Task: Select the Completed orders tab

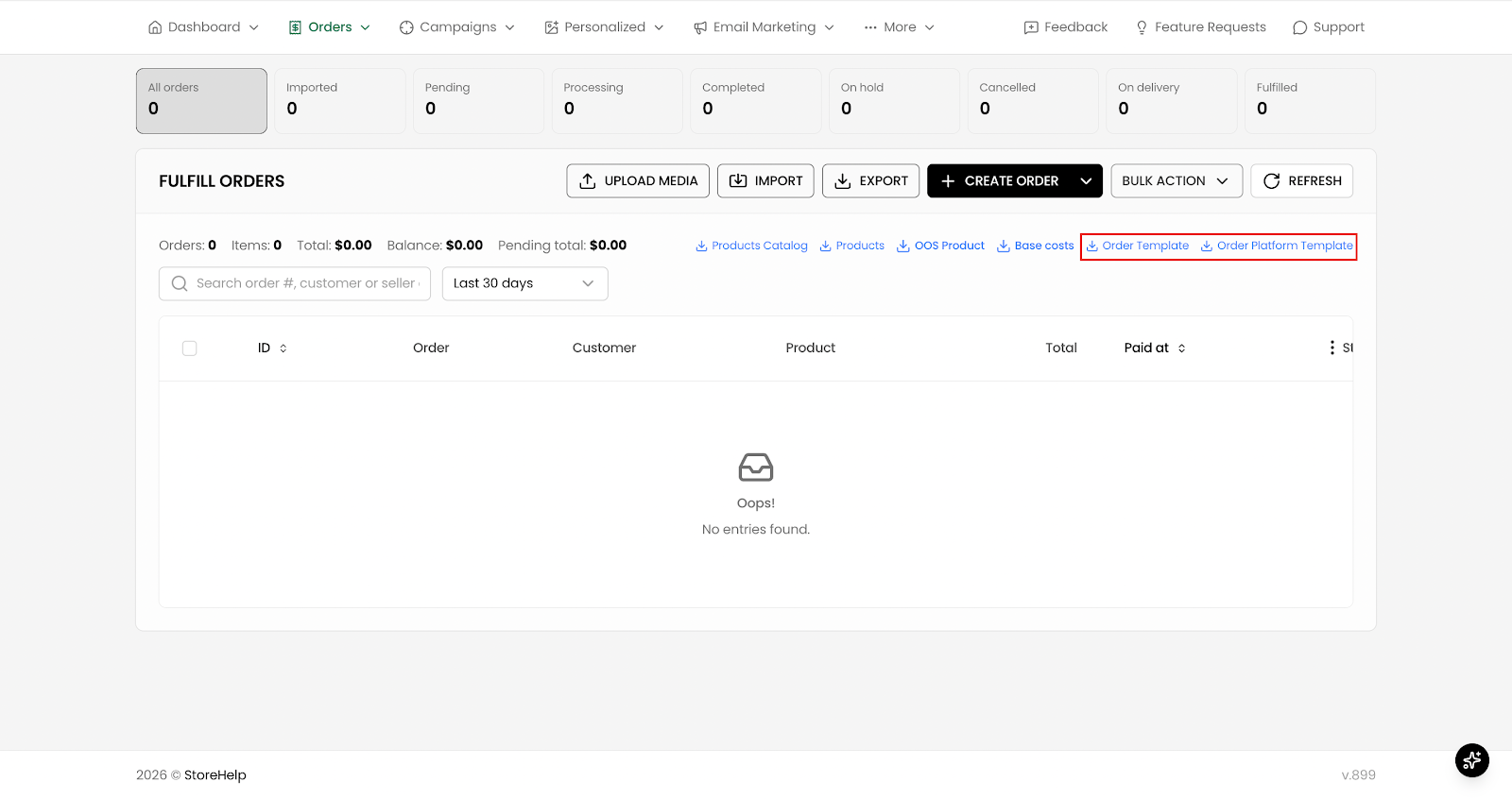Action: (x=756, y=101)
